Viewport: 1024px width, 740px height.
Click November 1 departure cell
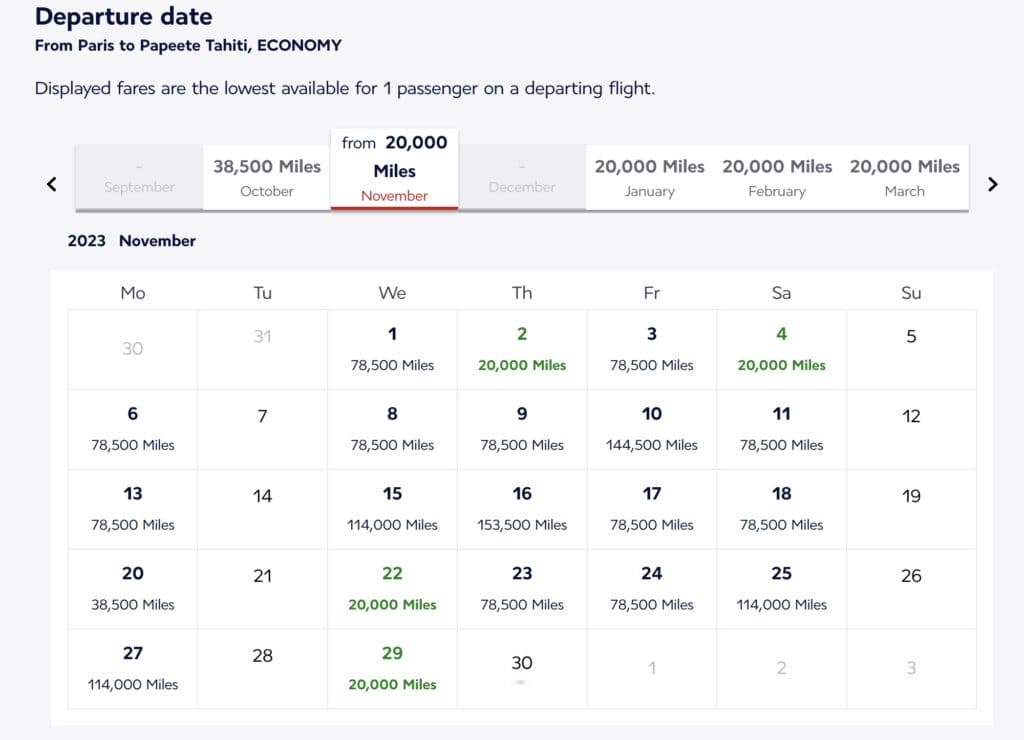(x=392, y=349)
